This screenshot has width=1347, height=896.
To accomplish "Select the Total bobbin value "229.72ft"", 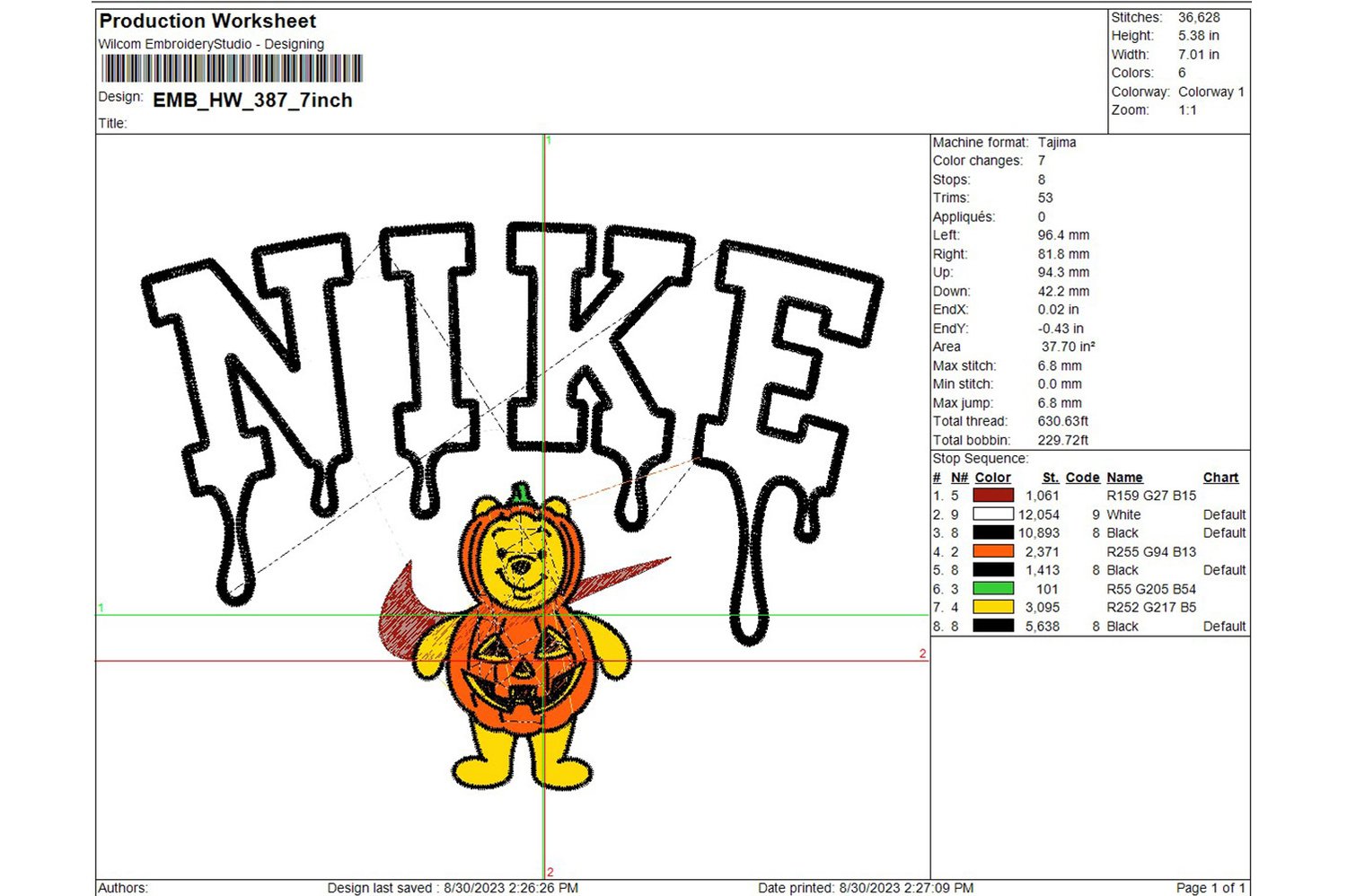I will click(x=1063, y=440).
